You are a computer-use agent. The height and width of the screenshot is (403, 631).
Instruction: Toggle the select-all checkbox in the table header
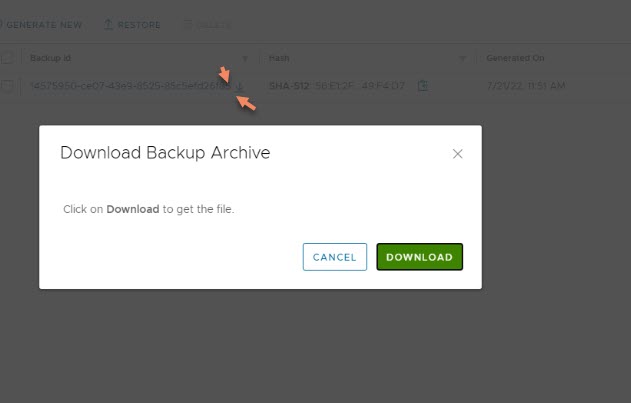click(x=7, y=58)
